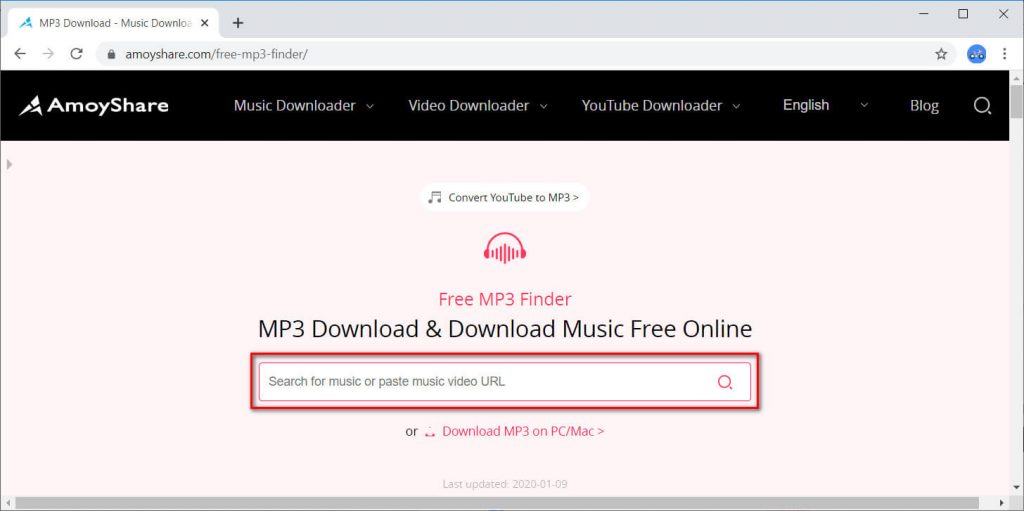Click MP3 Download & Download Music Free Online heading
The image size is (1024, 511).
tap(505, 329)
